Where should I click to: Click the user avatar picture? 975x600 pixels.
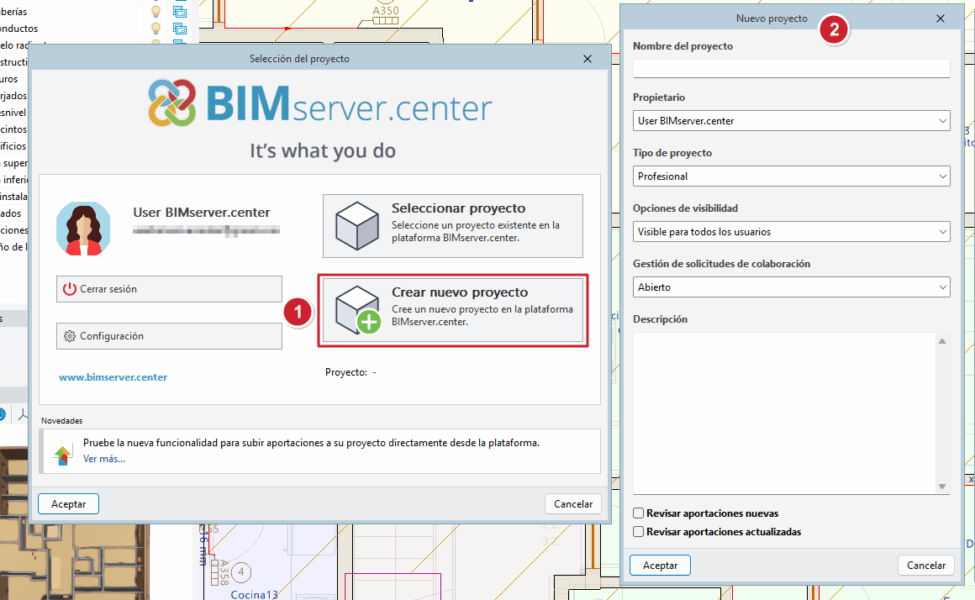click(x=83, y=228)
